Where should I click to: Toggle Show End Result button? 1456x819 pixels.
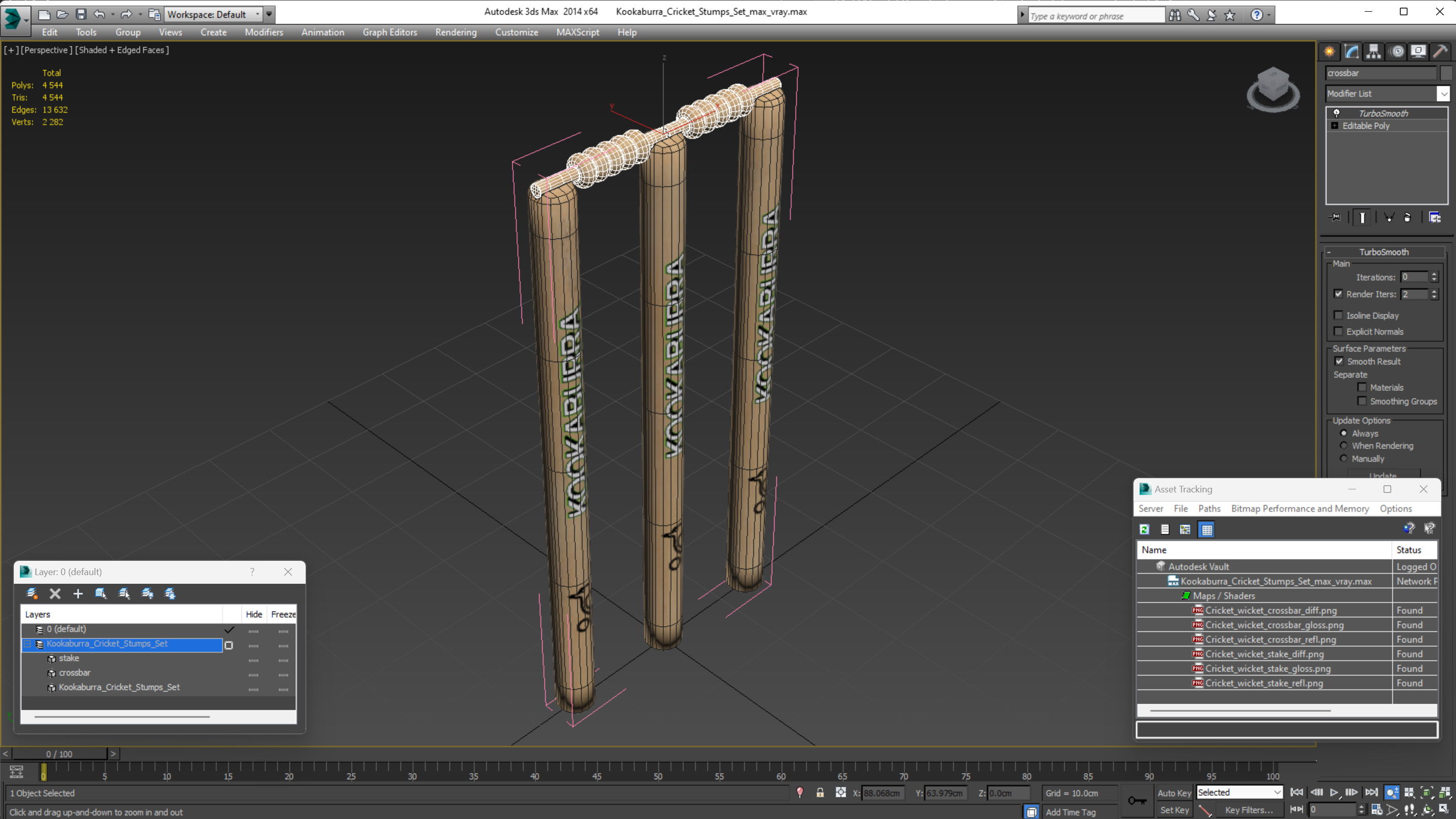coord(1362,217)
